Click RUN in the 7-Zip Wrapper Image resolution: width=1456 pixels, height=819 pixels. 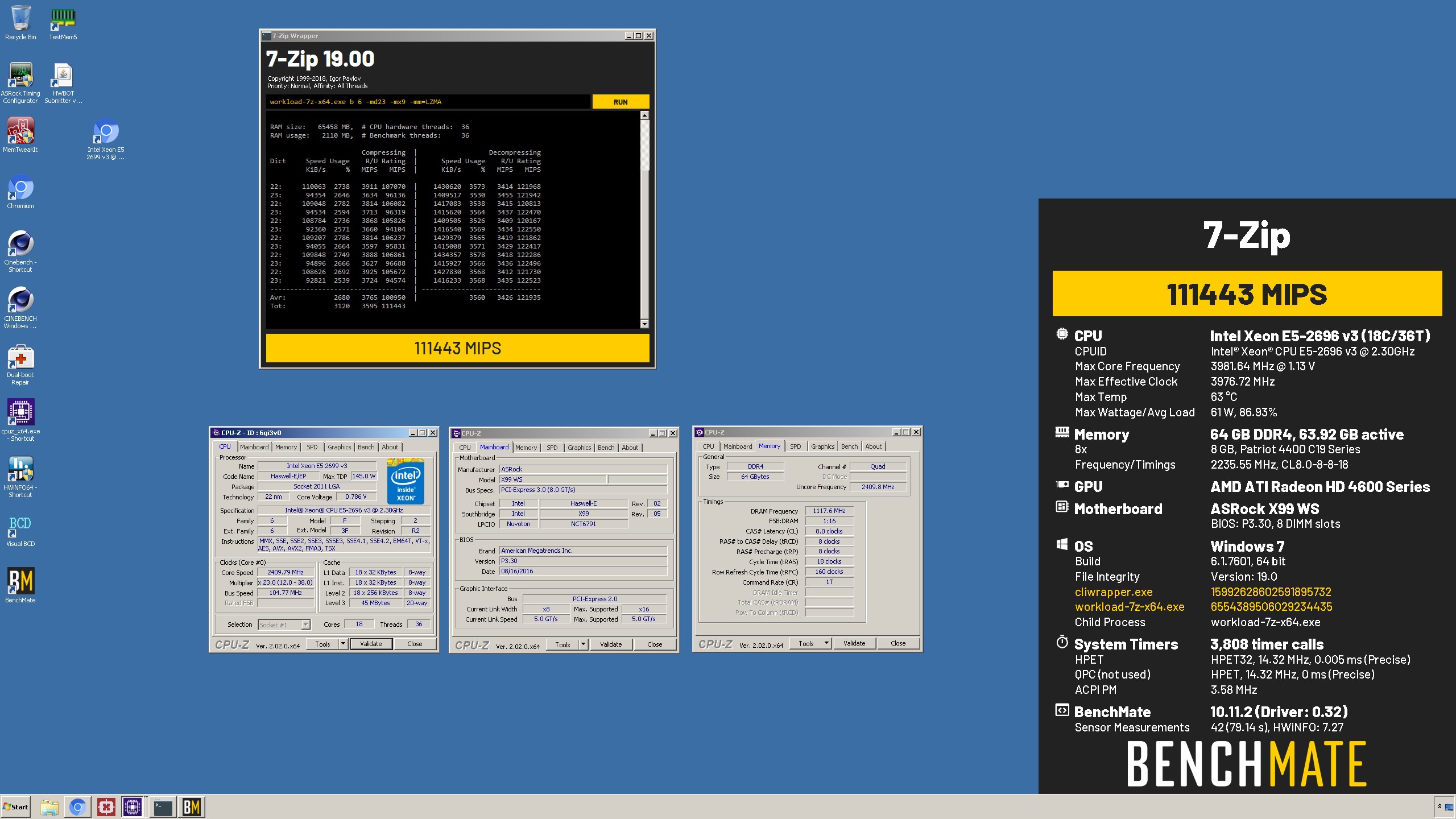tap(621, 102)
